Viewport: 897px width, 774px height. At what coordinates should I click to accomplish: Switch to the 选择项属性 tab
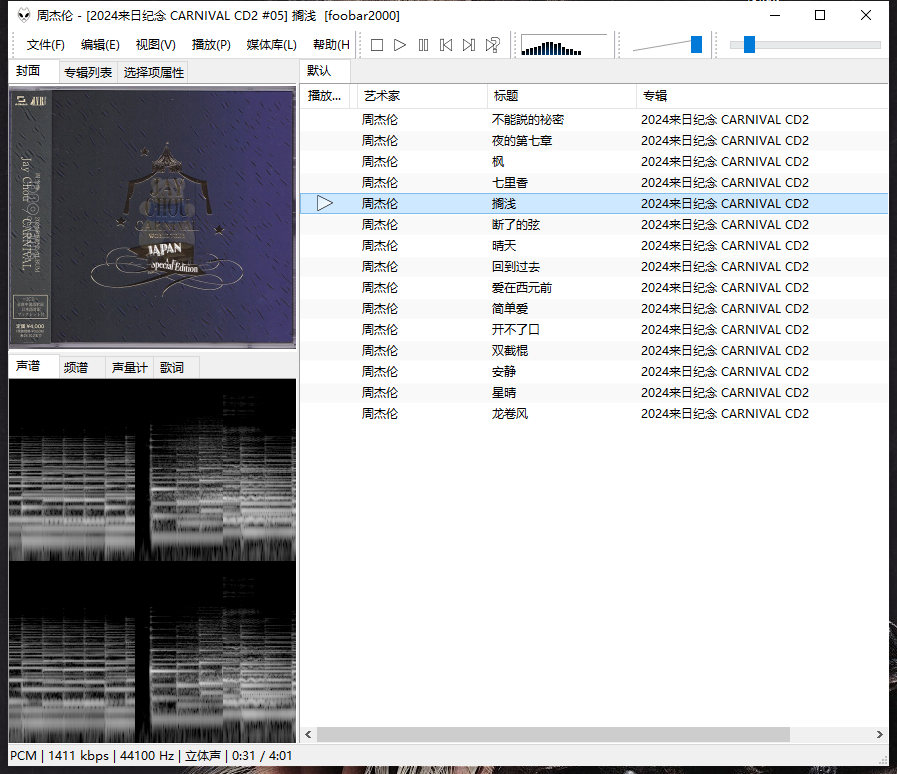[x=154, y=72]
